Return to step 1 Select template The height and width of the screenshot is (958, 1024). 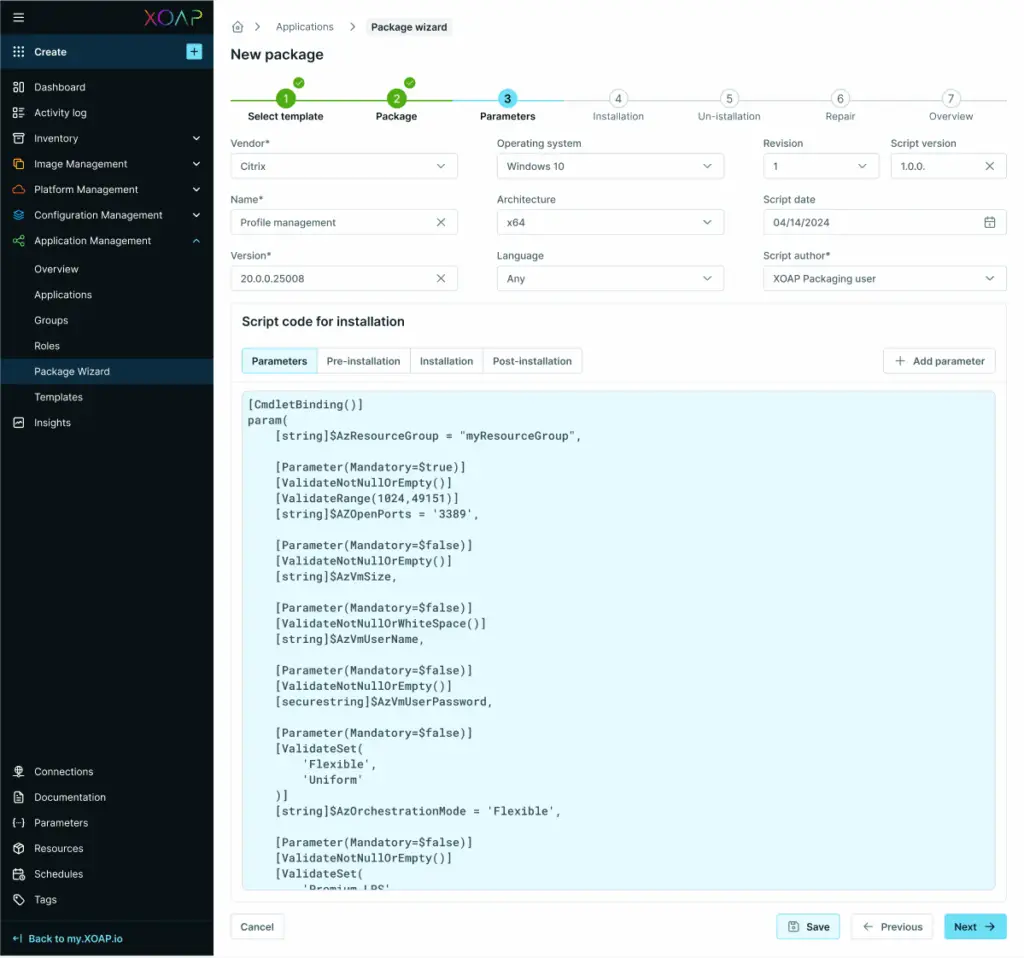point(285,99)
